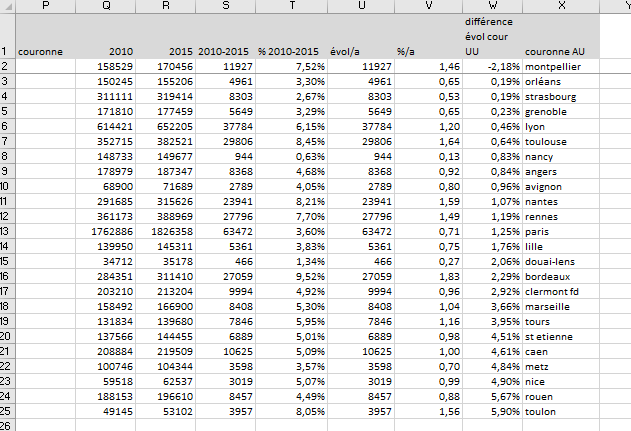The image size is (631, 431).
Task: Select the cell containing nancy
Action: pyautogui.click(x=561, y=157)
